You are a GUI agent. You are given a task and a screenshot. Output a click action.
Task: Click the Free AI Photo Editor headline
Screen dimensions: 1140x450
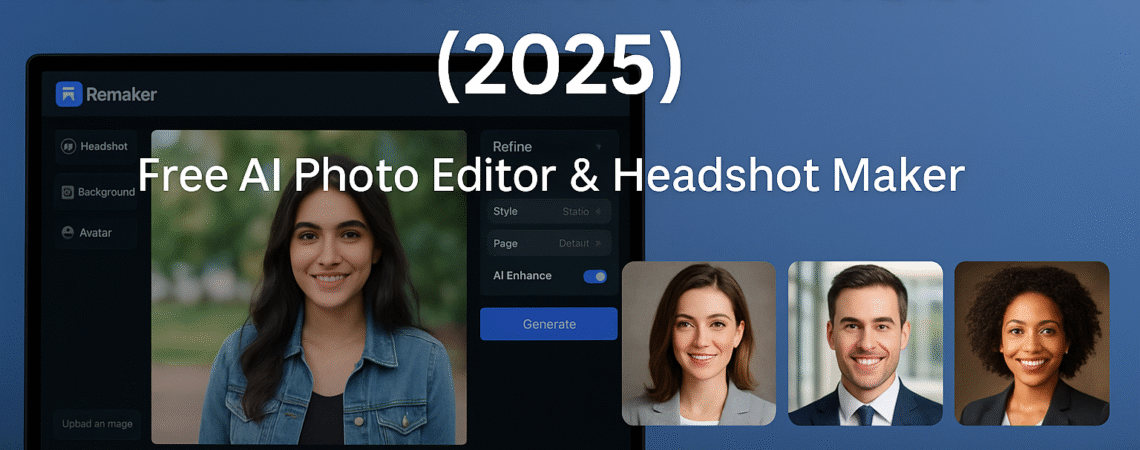[550, 176]
